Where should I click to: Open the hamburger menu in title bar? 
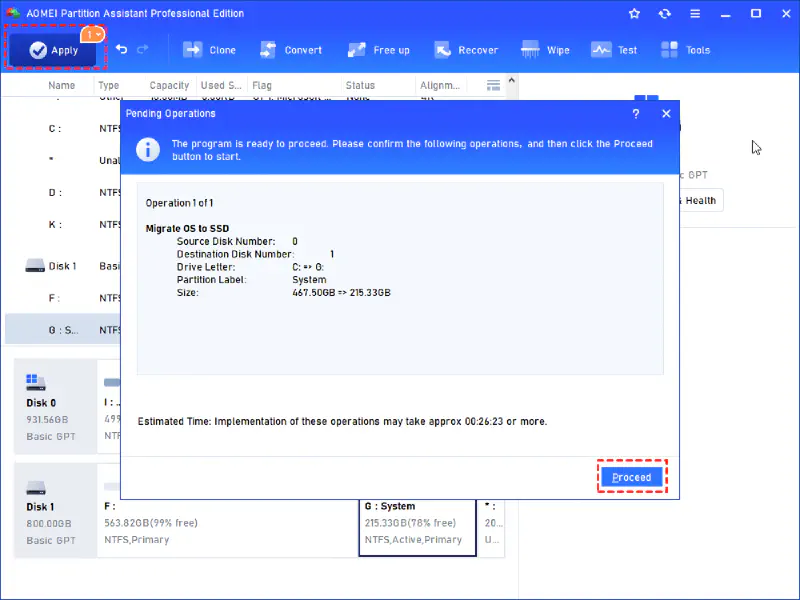694,14
